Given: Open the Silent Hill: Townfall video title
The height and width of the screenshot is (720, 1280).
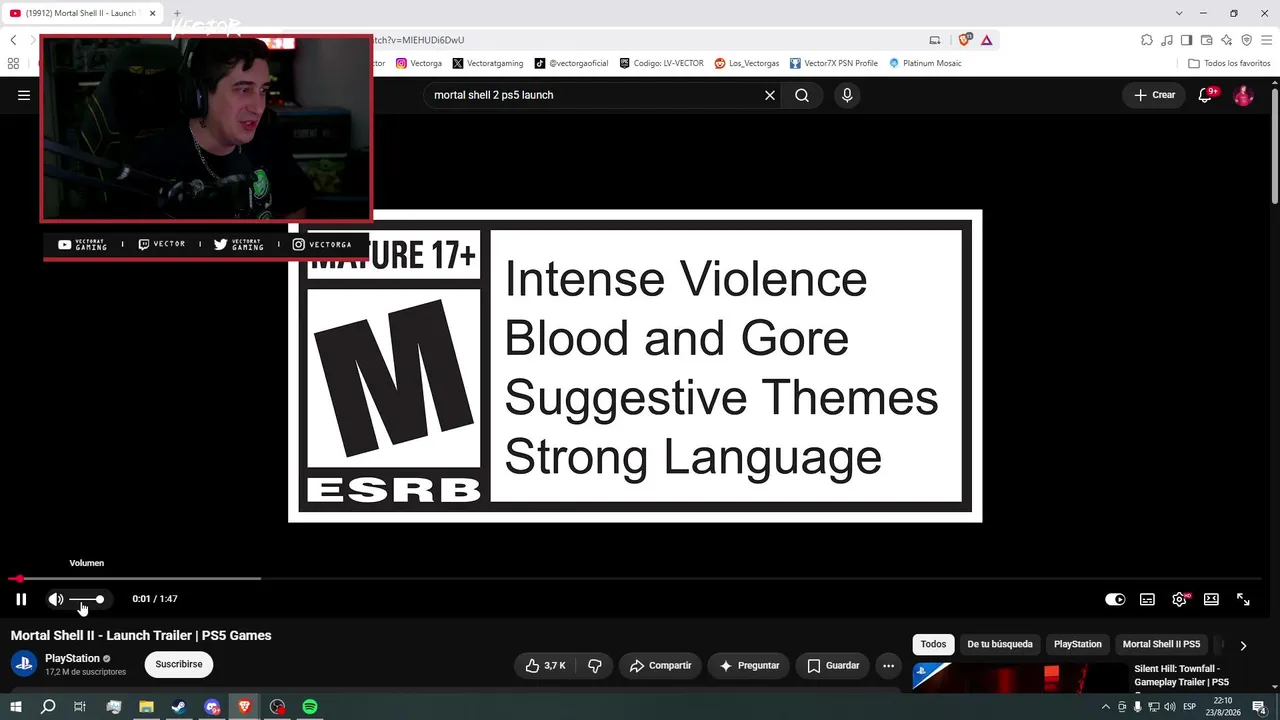Looking at the screenshot, I should 1182,675.
